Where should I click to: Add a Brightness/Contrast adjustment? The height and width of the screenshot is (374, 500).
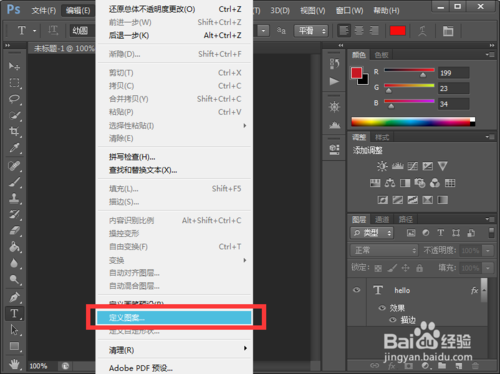(382, 166)
